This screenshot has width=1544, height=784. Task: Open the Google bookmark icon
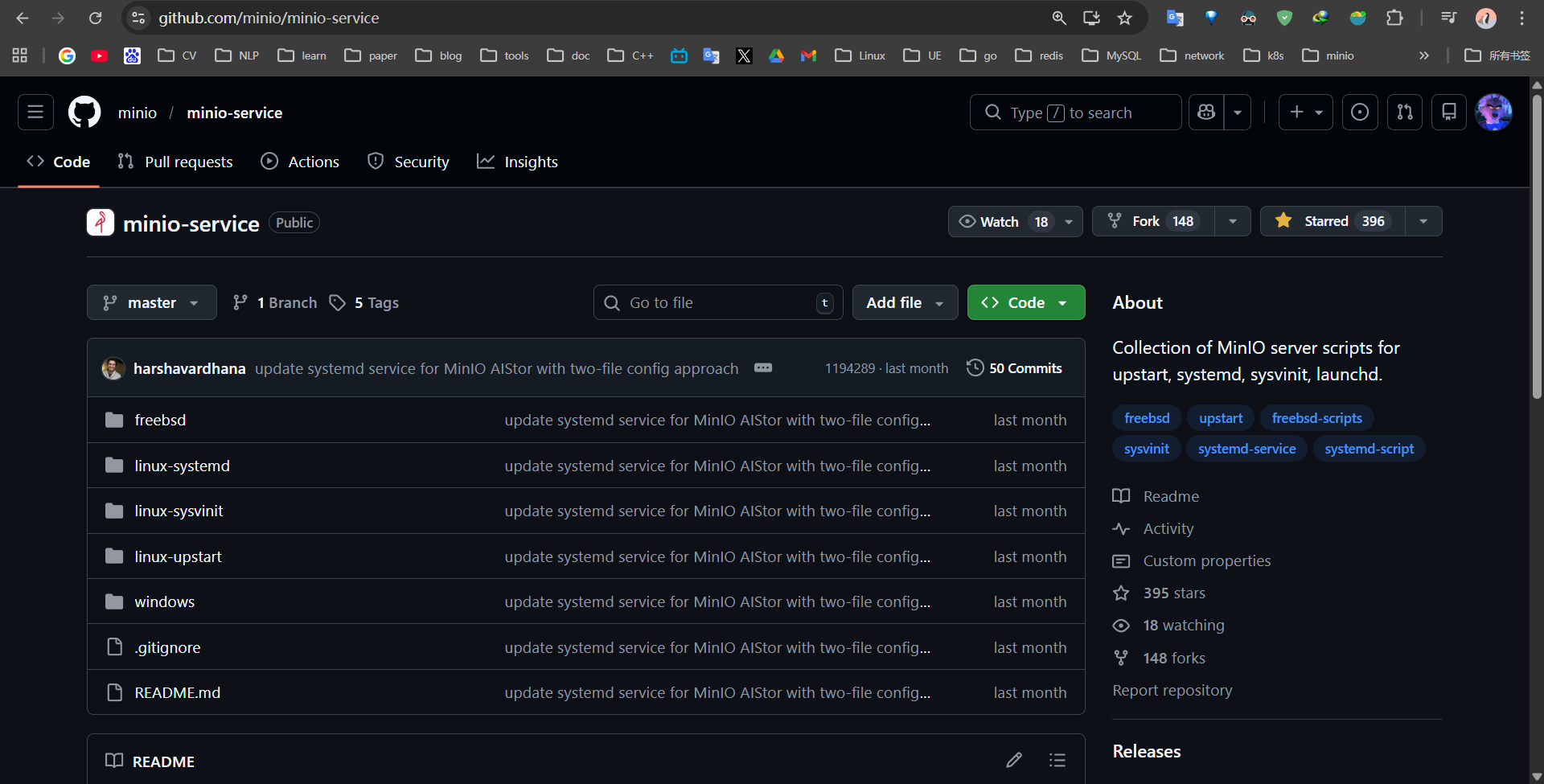68,55
